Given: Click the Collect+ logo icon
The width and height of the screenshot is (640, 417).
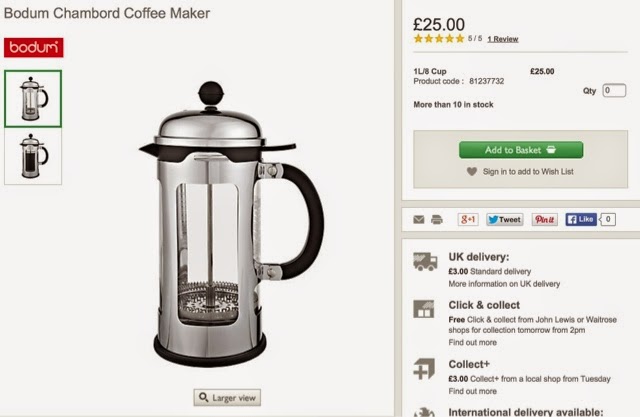Looking at the screenshot, I should (x=424, y=369).
